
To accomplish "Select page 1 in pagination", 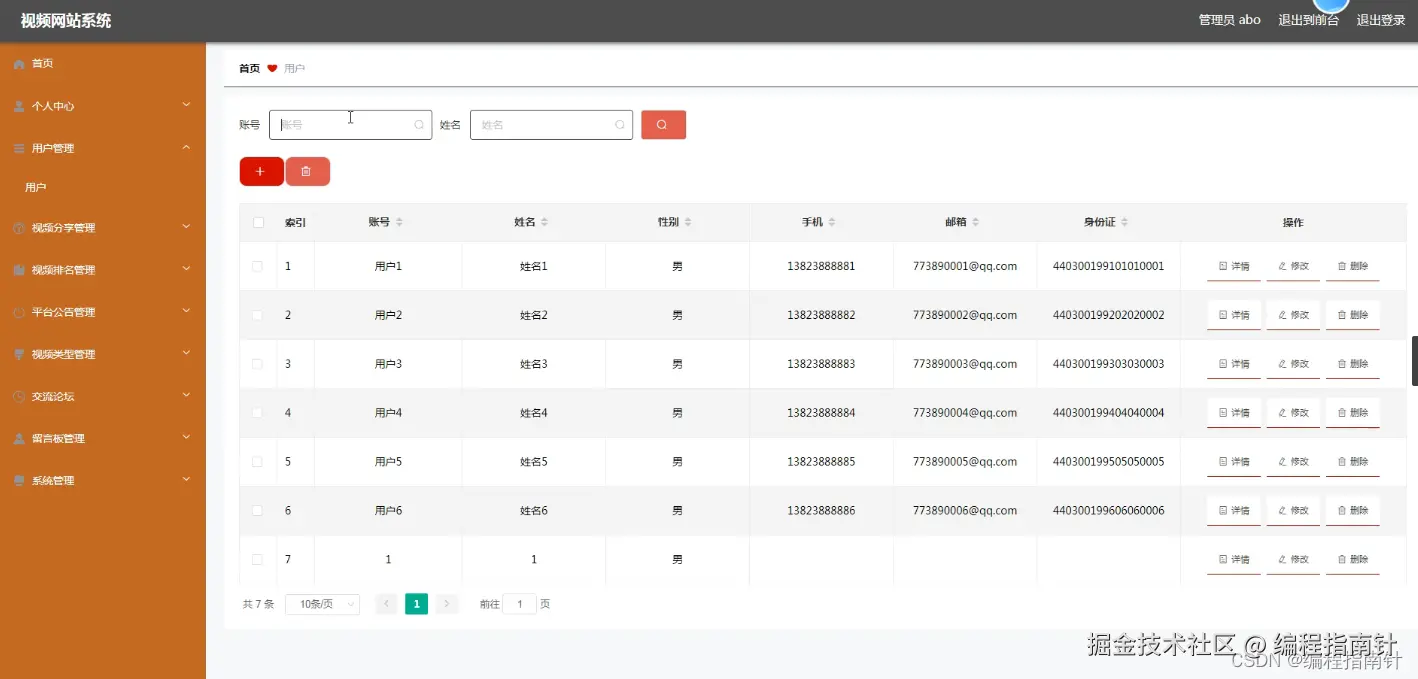I will coord(416,604).
